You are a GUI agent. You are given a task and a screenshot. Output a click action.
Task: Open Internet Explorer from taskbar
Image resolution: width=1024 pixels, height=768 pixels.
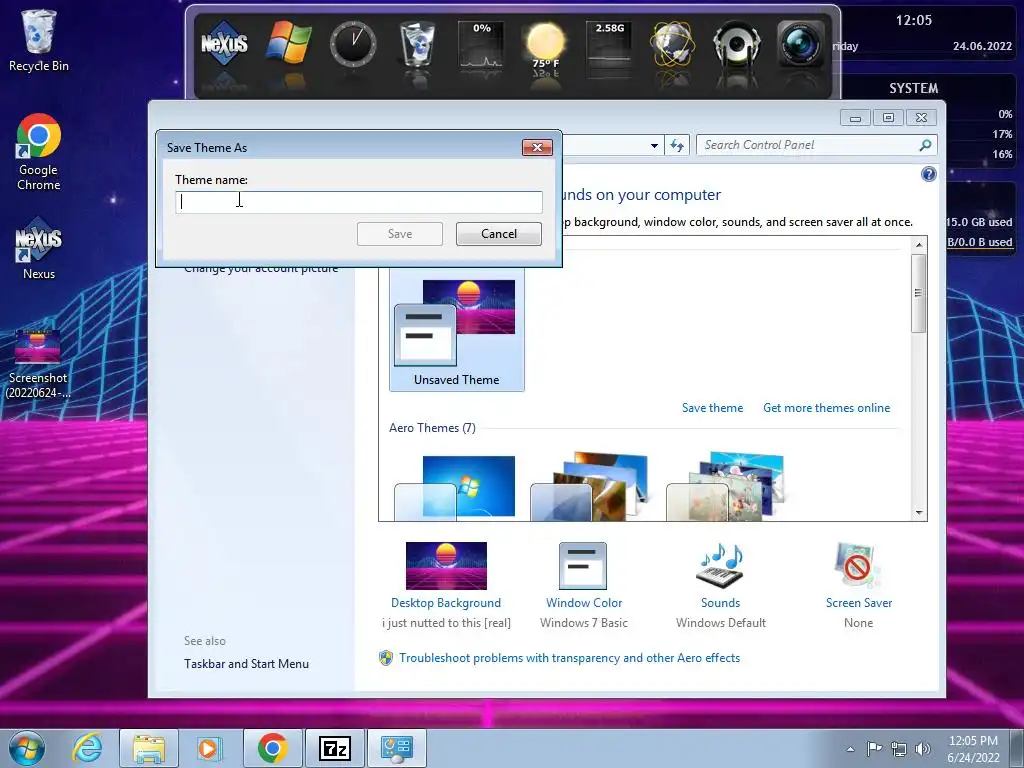tap(87, 748)
